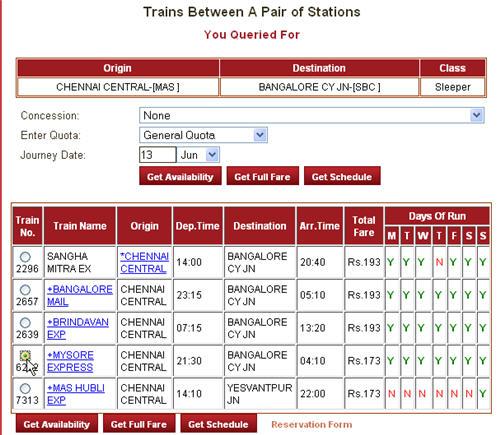Click BANGALORE CY JN-[SBC ] destination cell
This screenshot has width=500, height=435.
(319, 87)
